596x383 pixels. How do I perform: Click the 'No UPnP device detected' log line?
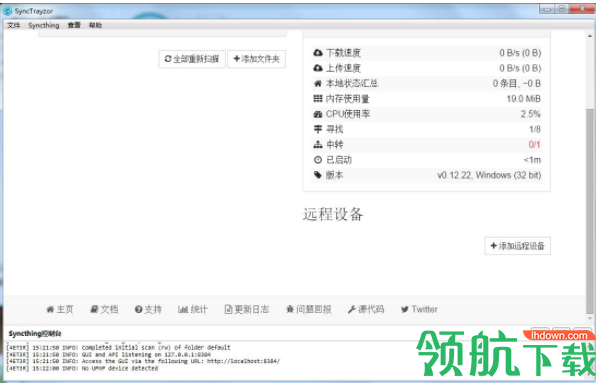[82, 368]
